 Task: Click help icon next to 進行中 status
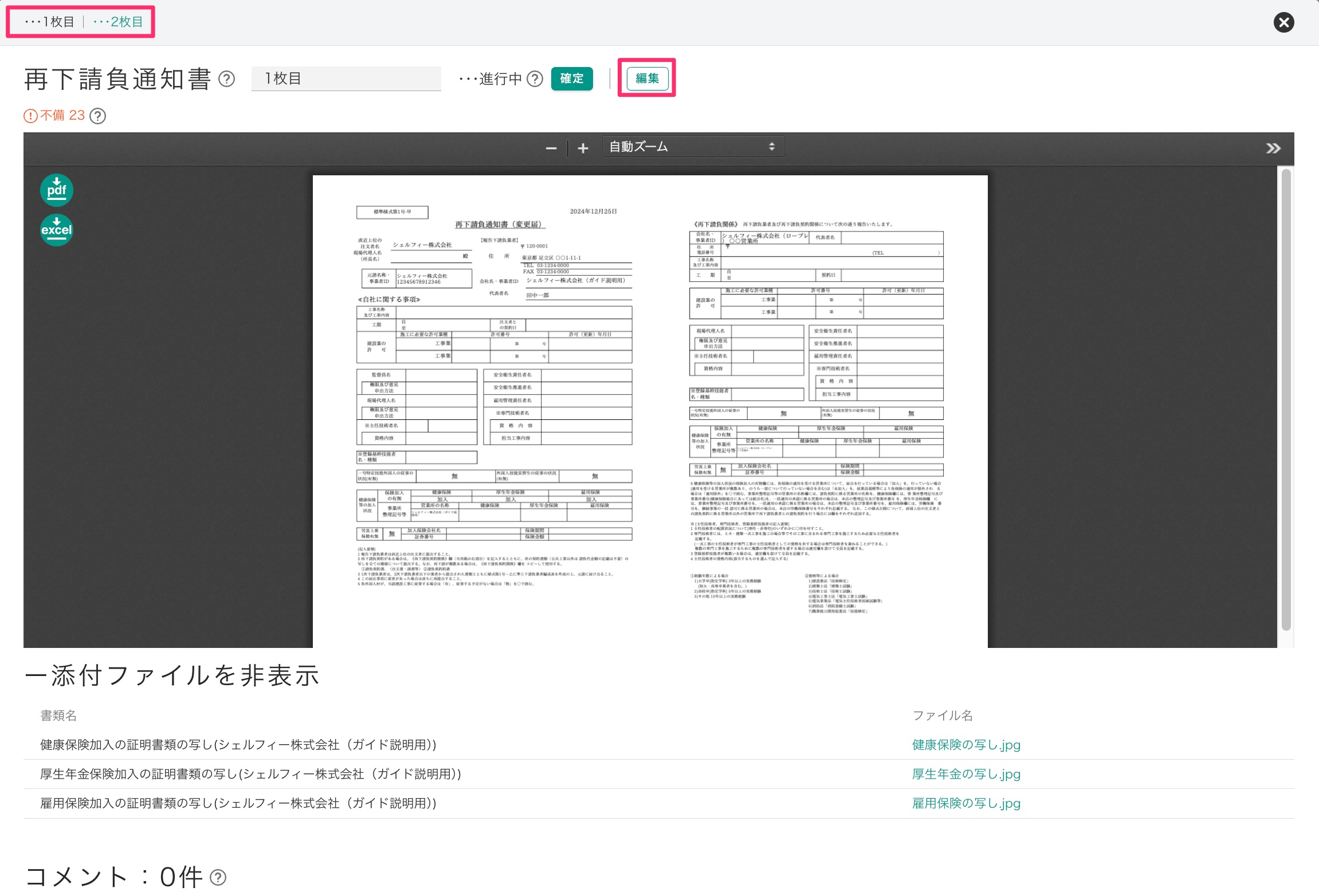point(535,79)
